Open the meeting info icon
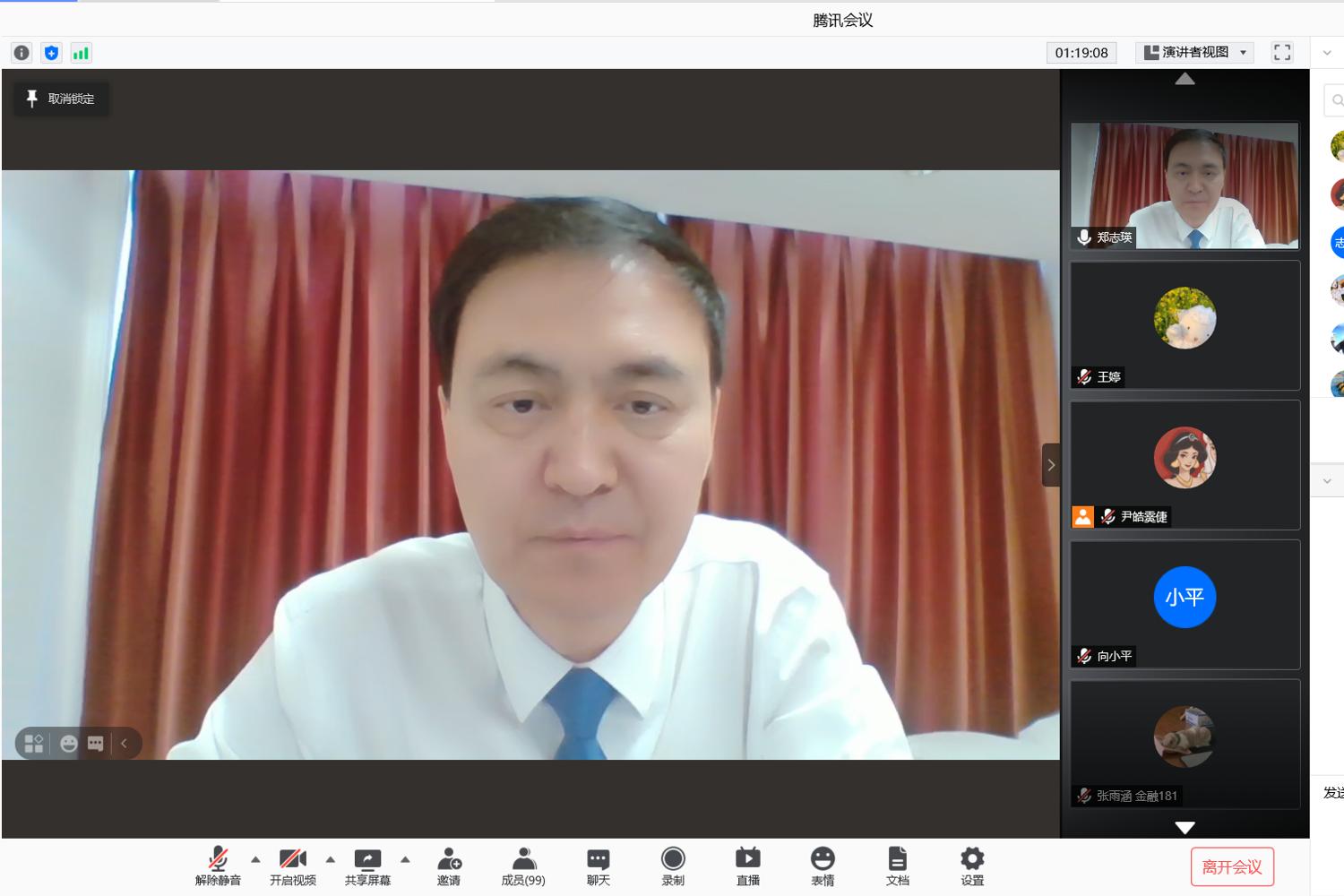 [x=21, y=52]
